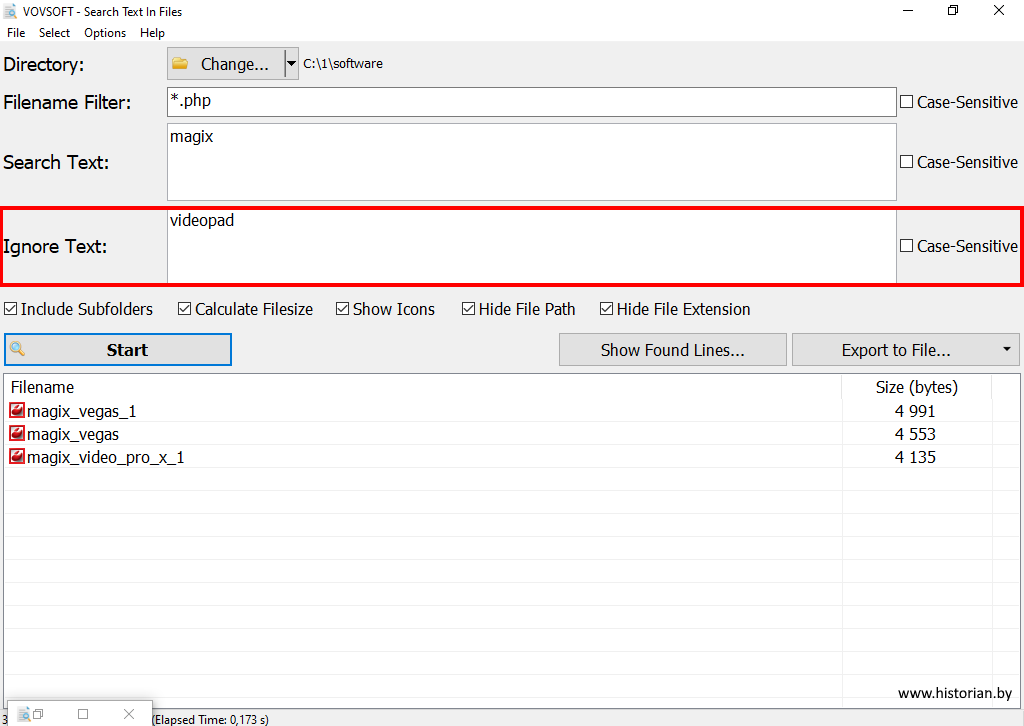The image size is (1024, 726).
Task: Open the Select menu
Action: tap(54, 33)
